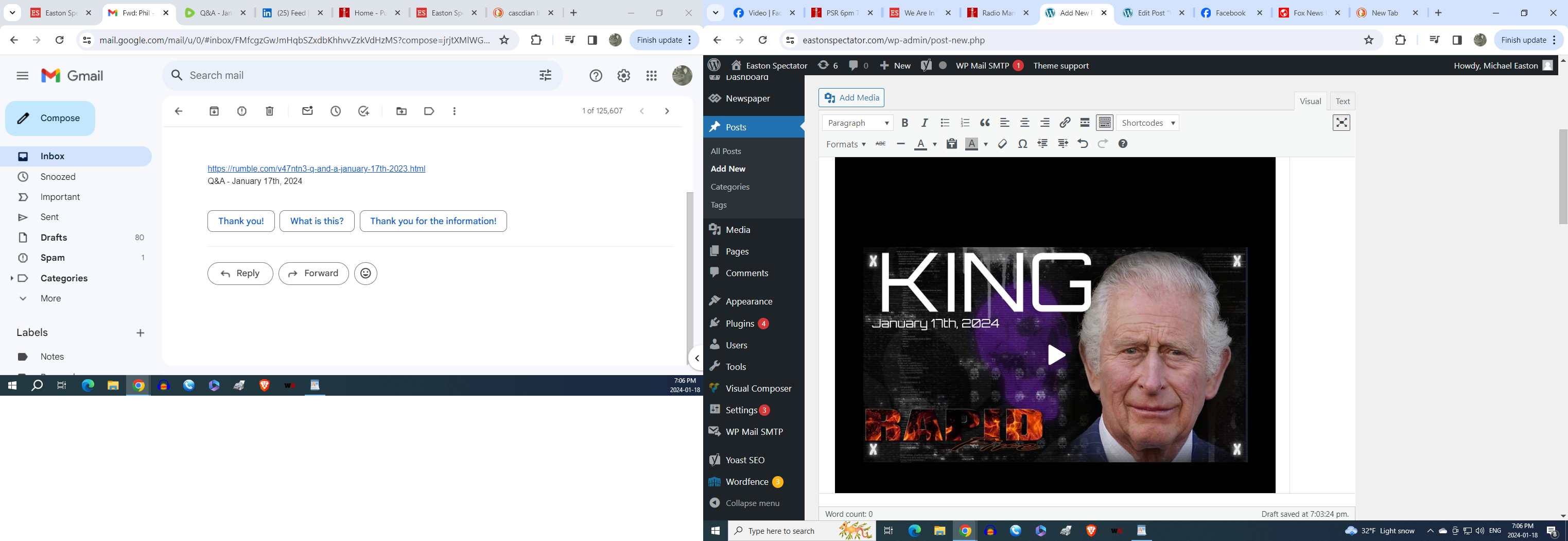Undo the last edit in WordPress editor
This screenshot has height=541, width=1568.
[x=1082, y=144]
